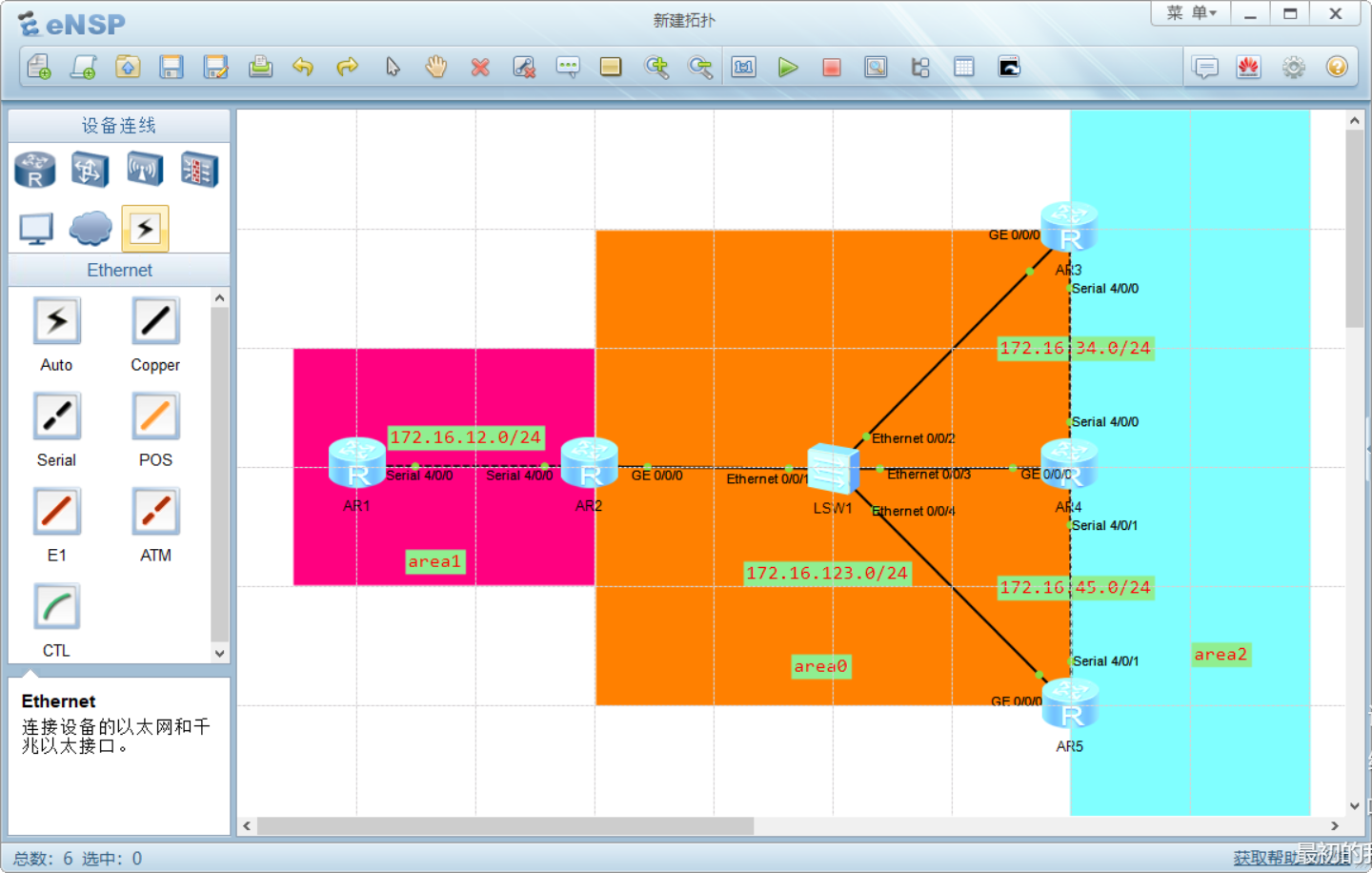
Task: Click the zoom out magnifier icon
Action: pyautogui.click(x=700, y=67)
